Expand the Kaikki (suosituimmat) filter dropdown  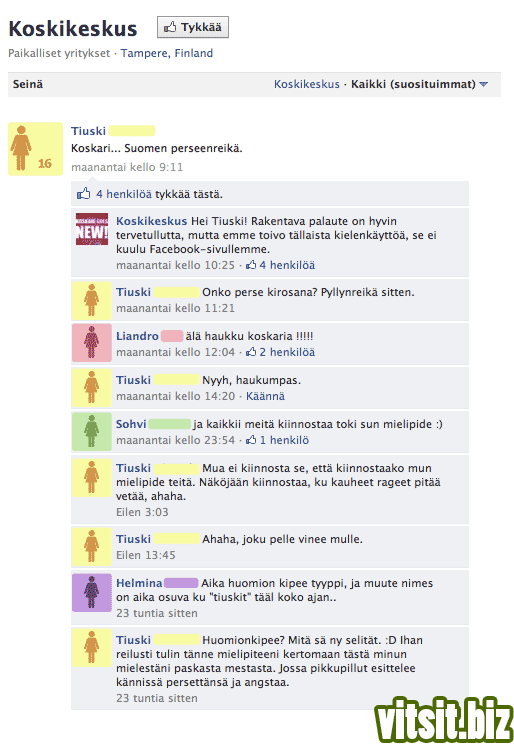(419, 85)
